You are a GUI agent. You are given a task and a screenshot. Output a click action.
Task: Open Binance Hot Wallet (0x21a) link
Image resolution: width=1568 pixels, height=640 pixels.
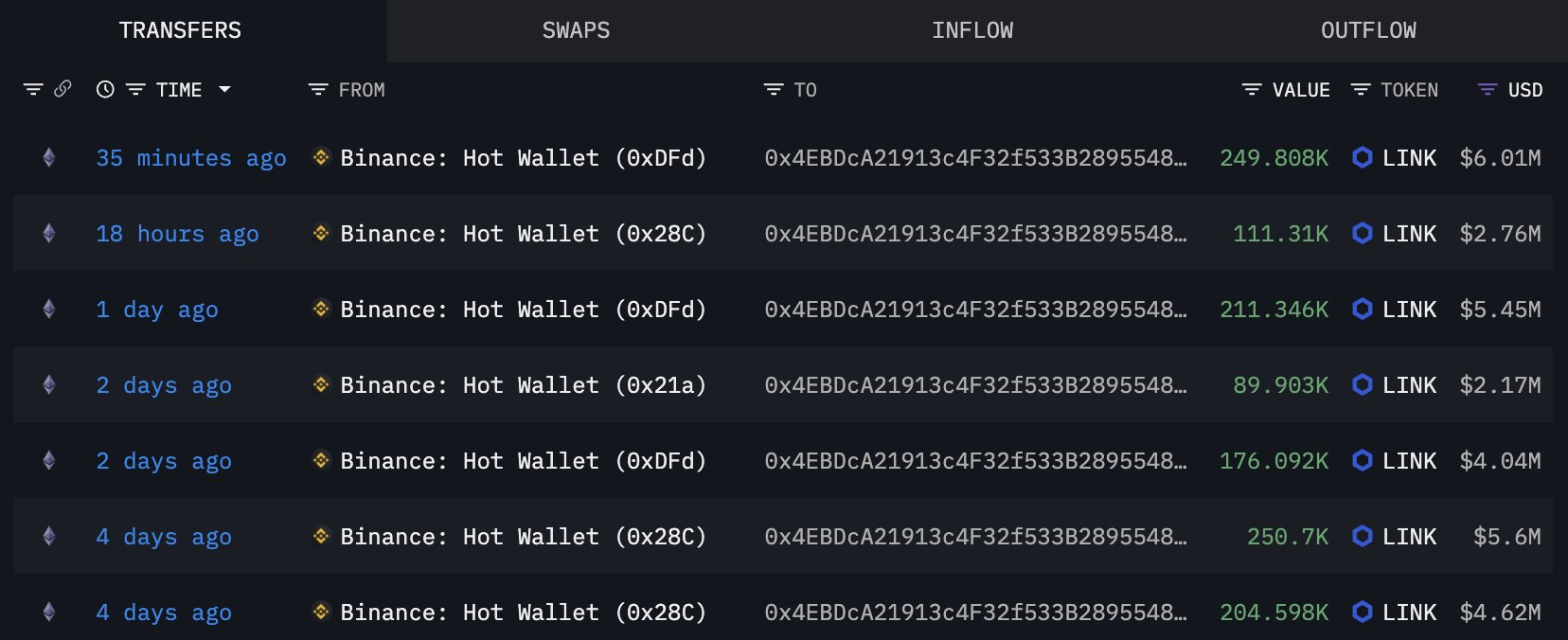click(x=523, y=384)
